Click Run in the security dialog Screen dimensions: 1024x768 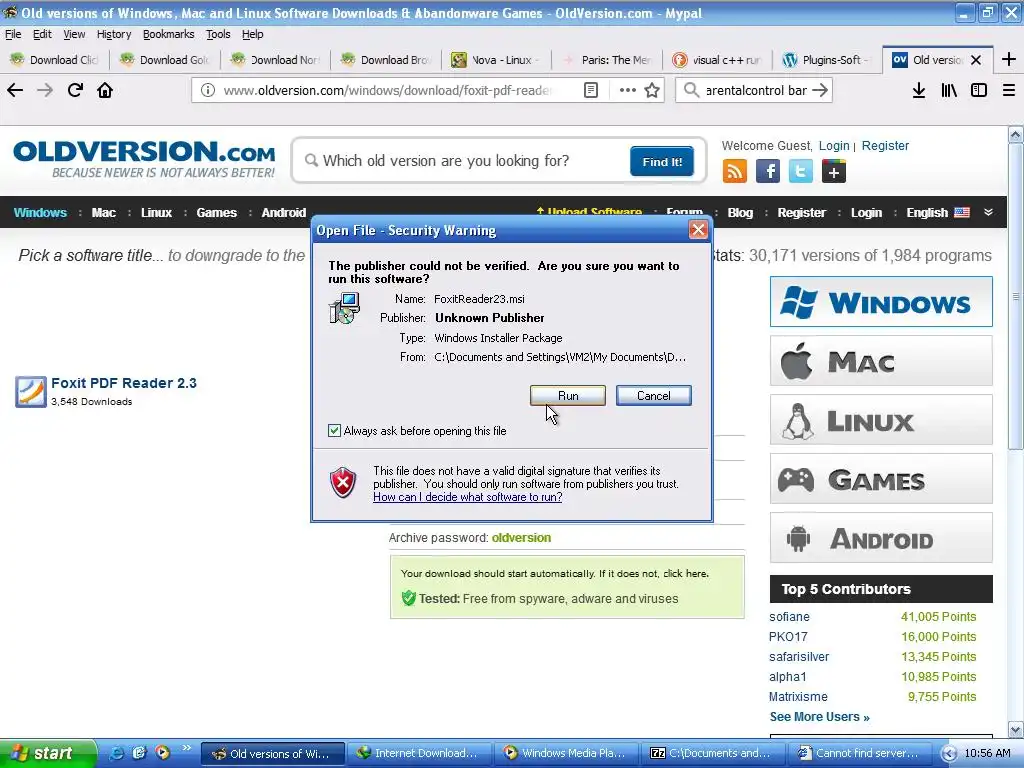[568, 396]
